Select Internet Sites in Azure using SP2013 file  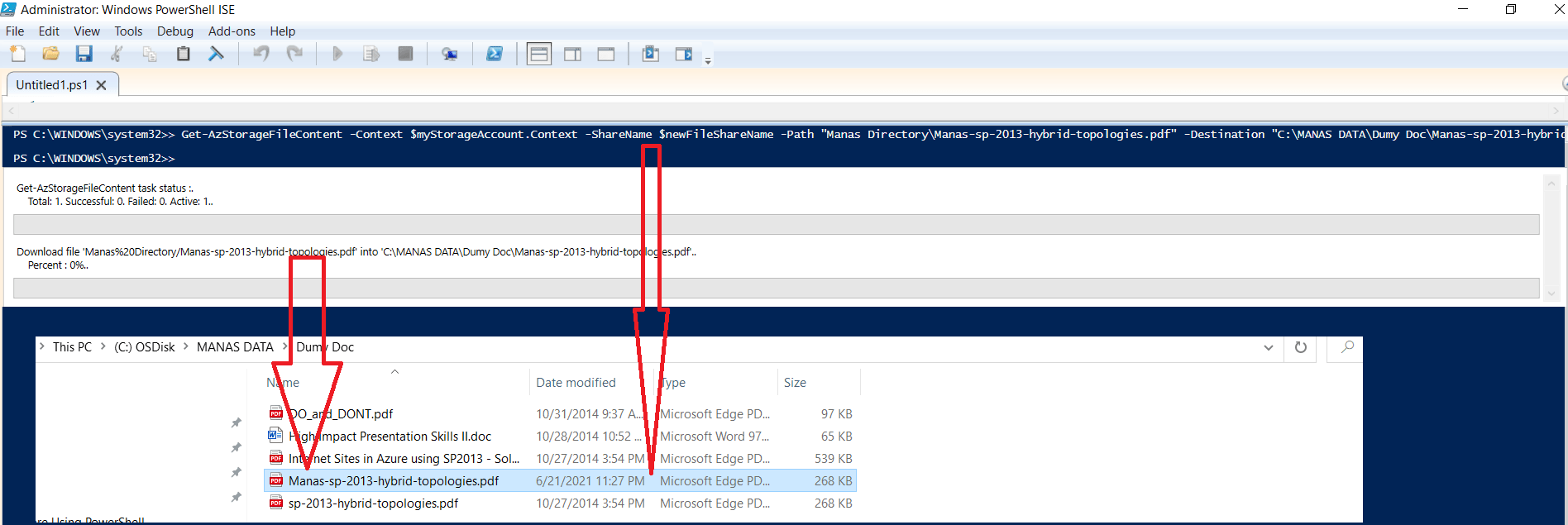pos(404,459)
